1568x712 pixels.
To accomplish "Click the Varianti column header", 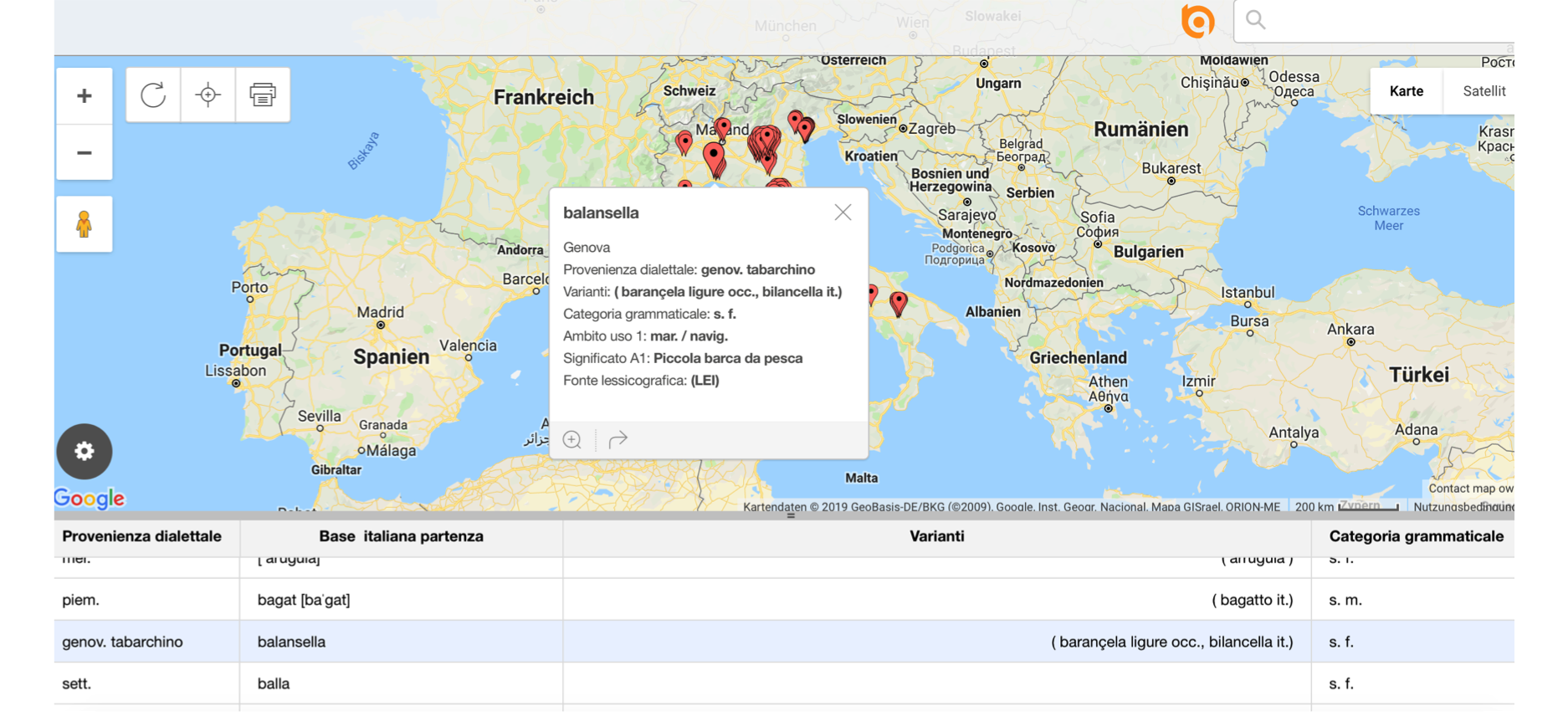I will pyautogui.click(x=937, y=536).
